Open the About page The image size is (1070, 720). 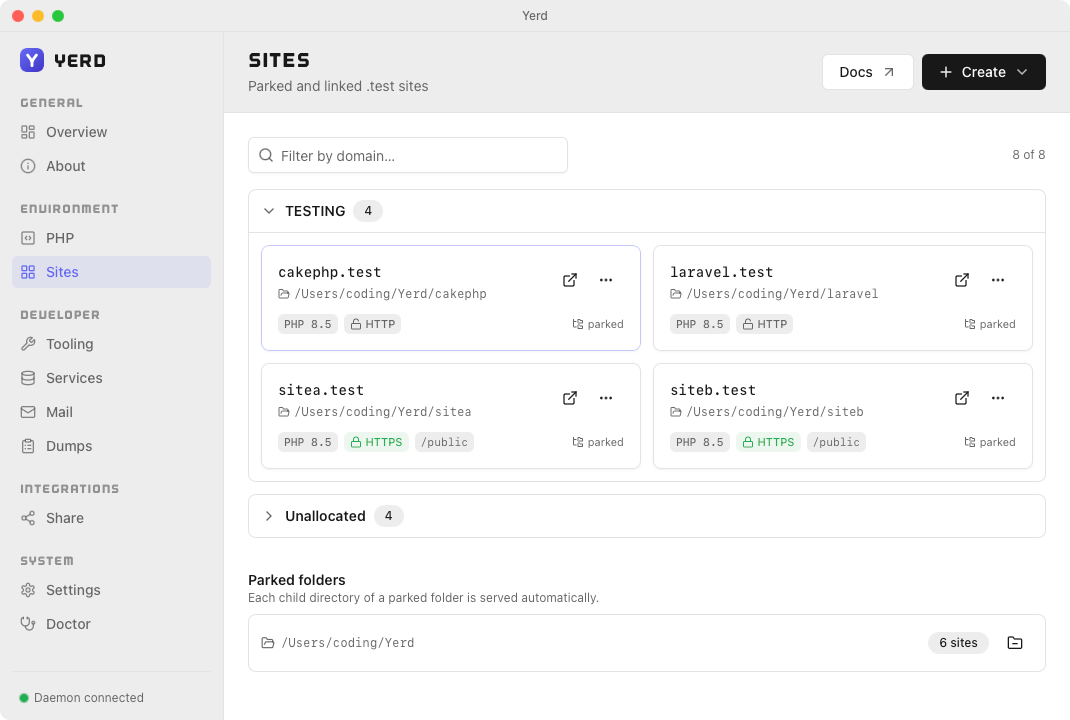tap(111, 166)
